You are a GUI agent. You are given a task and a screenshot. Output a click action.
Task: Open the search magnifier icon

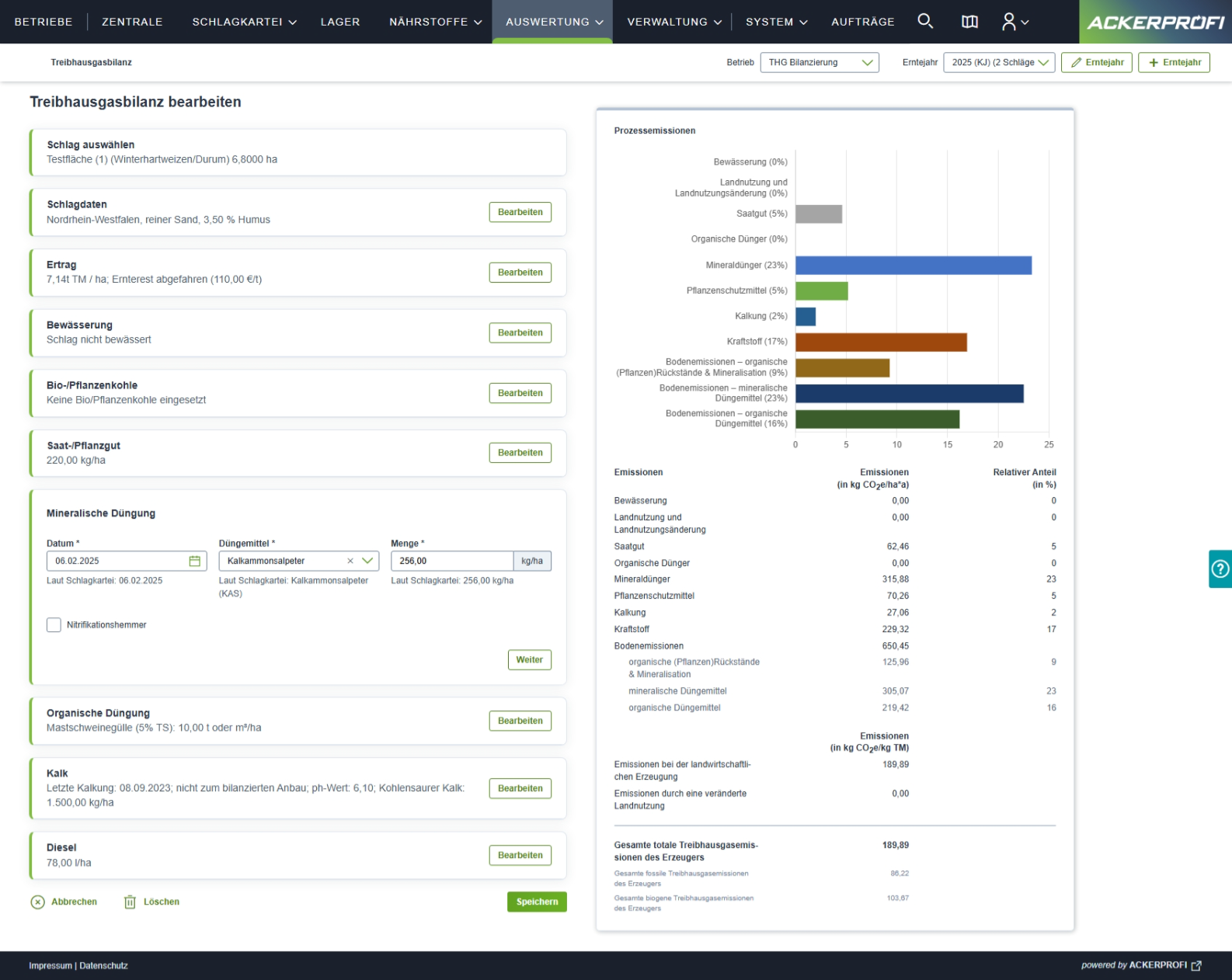[x=924, y=21]
